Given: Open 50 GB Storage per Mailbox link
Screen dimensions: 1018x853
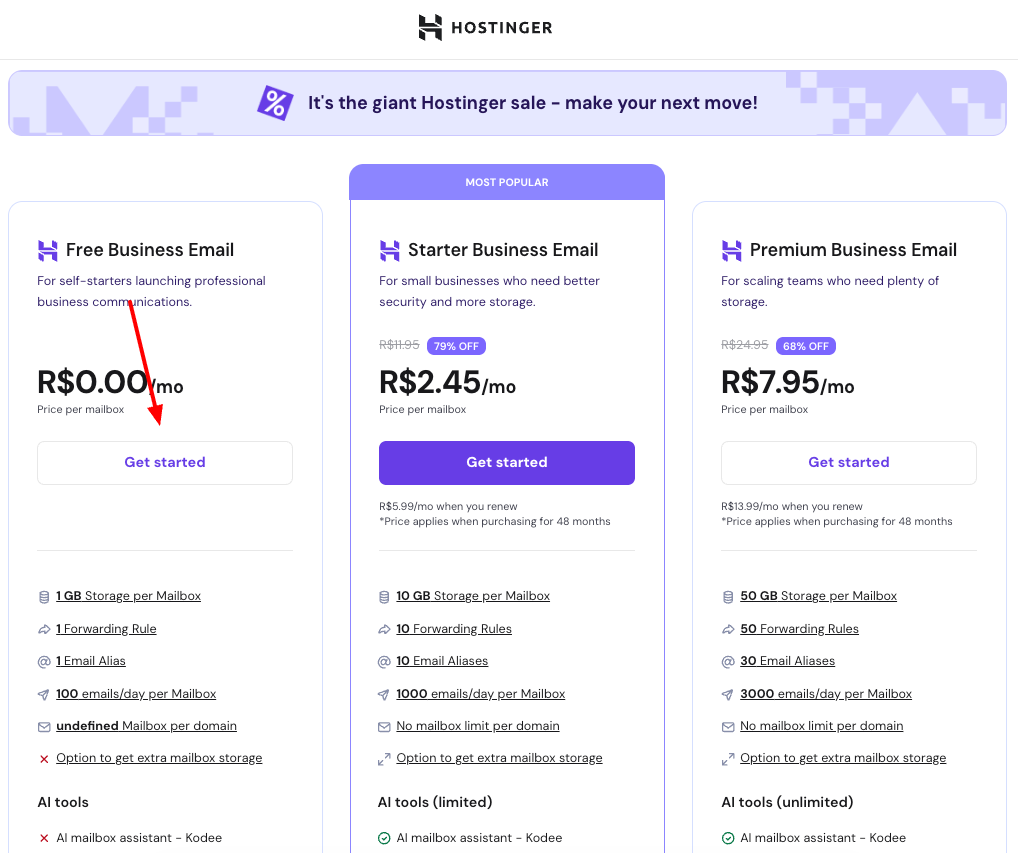Looking at the screenshot, I should tap(818, 596).
